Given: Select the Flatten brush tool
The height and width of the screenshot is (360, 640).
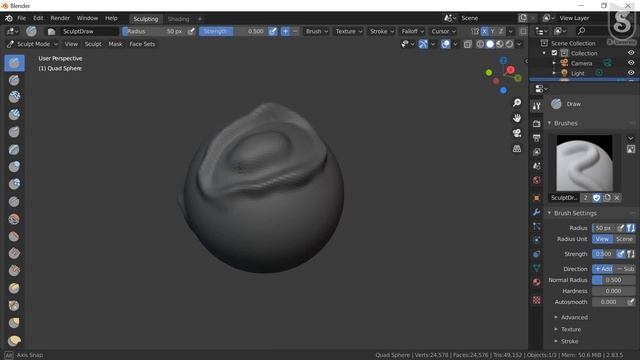Looking at the screenshot, I should point(14,236).
